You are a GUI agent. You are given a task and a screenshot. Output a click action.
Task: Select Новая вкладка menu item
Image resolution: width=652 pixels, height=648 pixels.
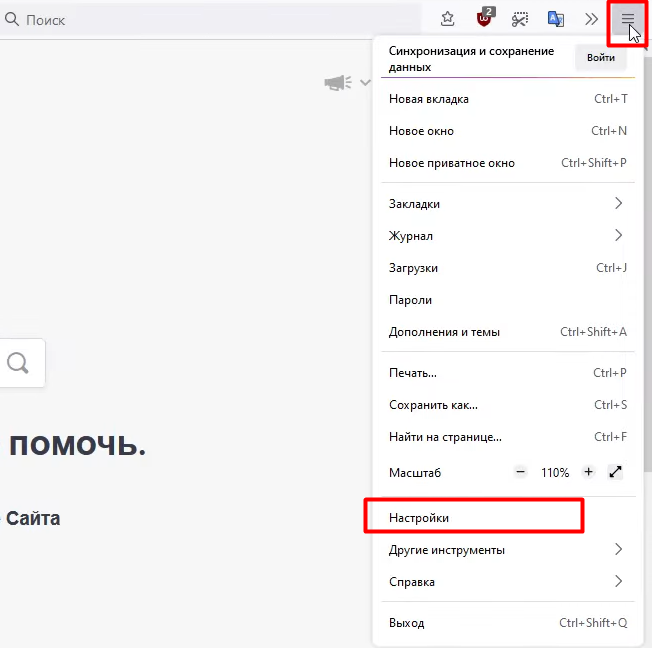point(508,99)
